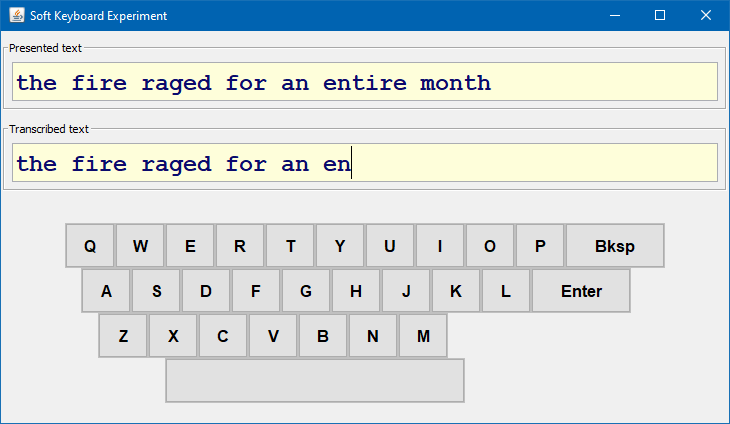Tap the N key in the bottom row
Image resolution: width=730 pixels, height=424 pixels.
tap(373, 336)
